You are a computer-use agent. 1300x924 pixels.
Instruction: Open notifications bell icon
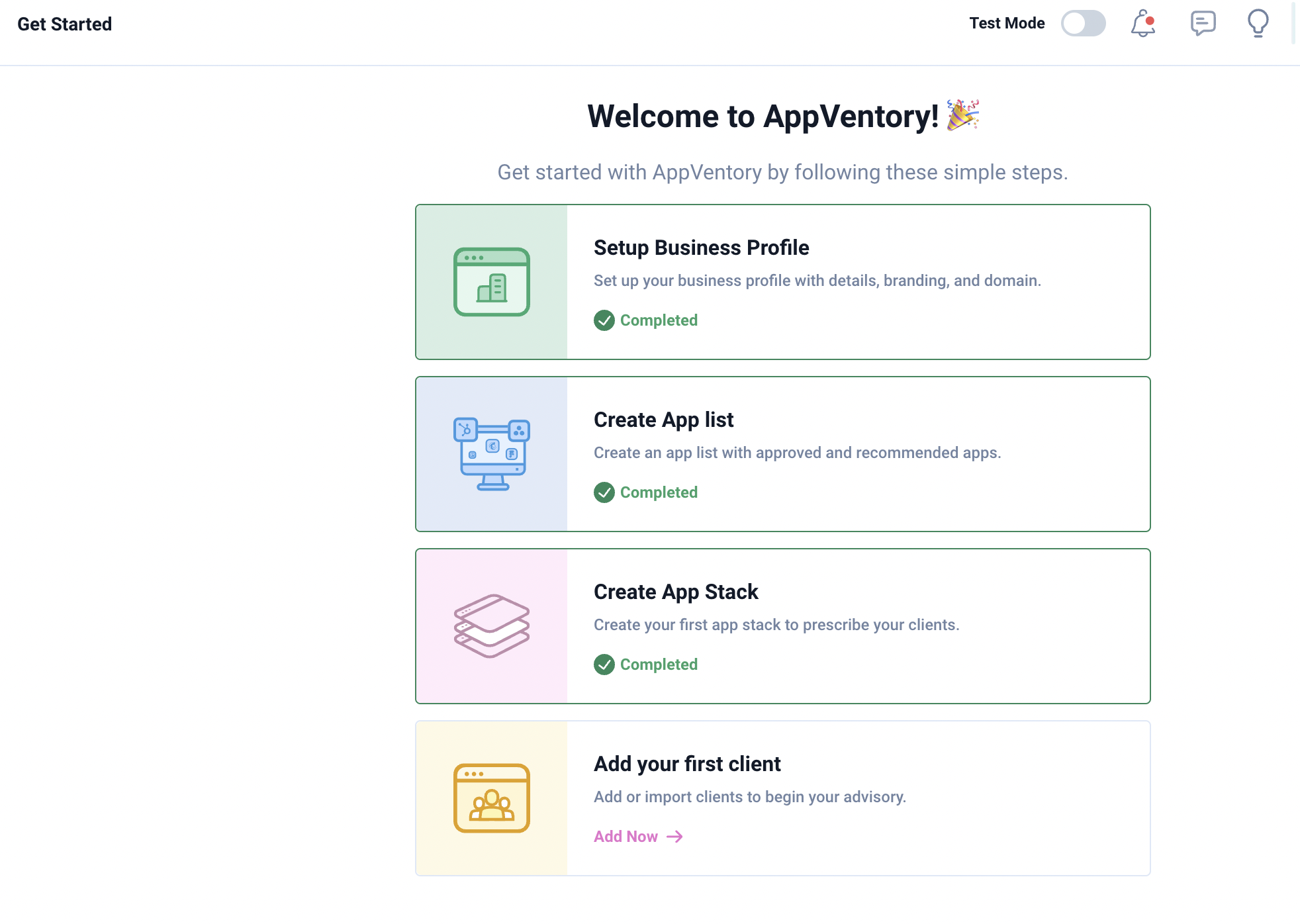coord(1142,23)
